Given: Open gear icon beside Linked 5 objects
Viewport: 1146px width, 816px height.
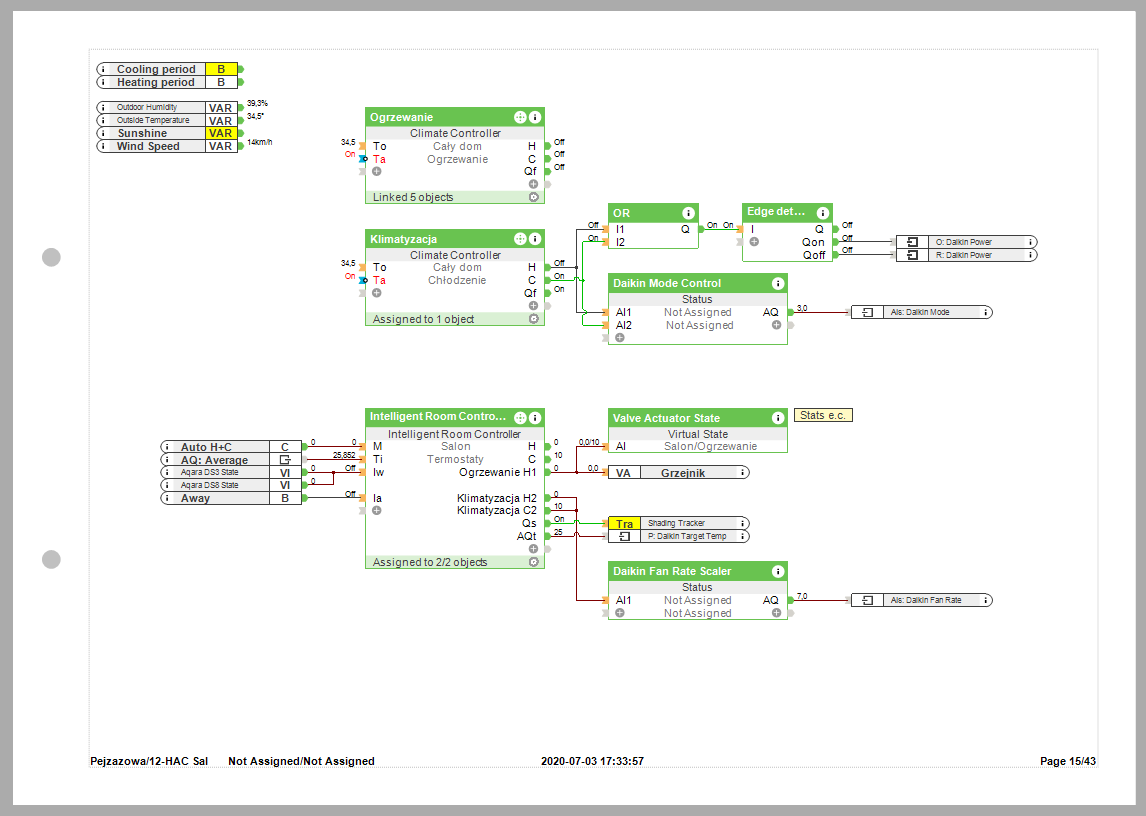Looking at the screenshot, I should coord(534,197).
